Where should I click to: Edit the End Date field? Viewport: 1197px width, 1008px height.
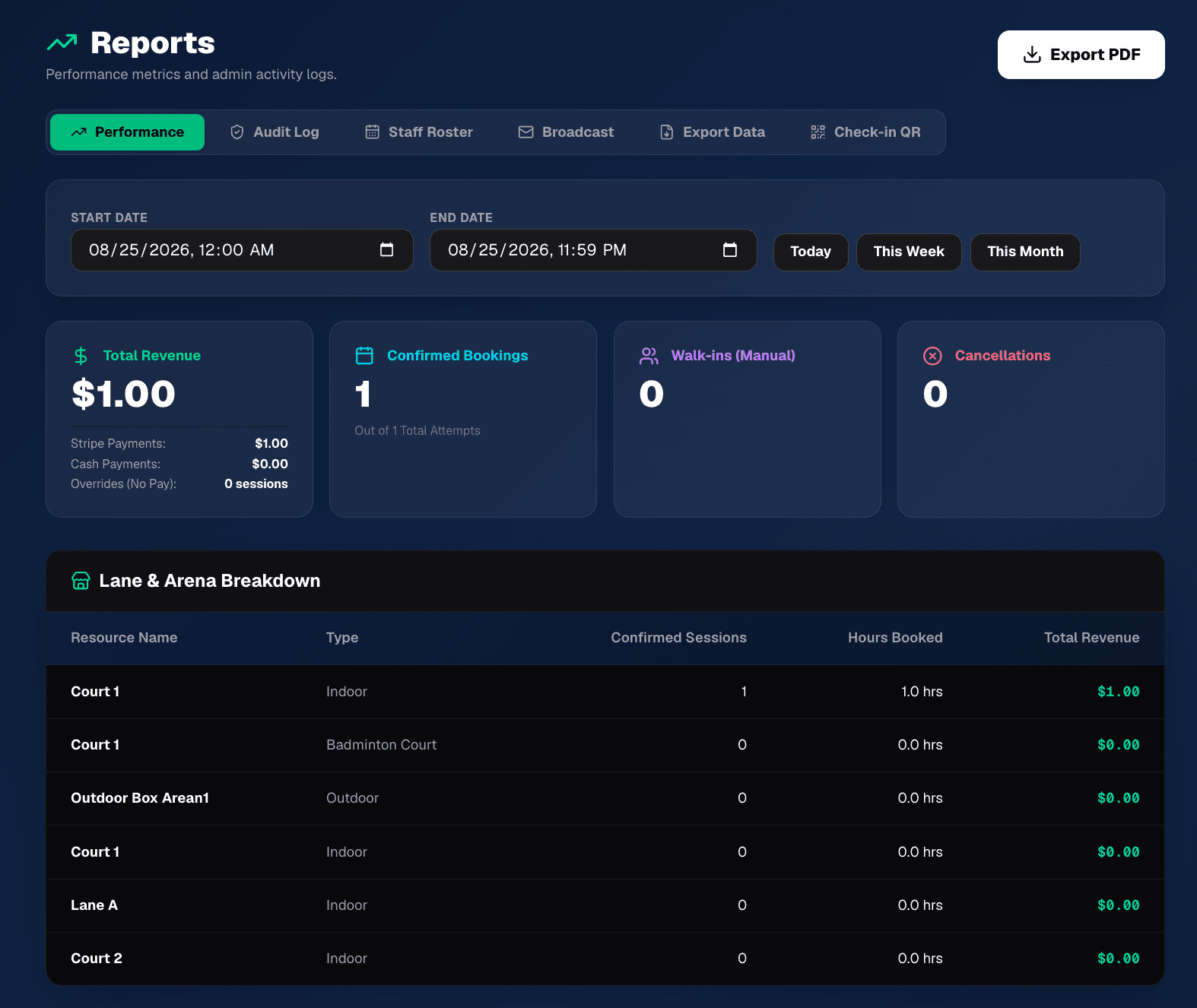[593, 250]
